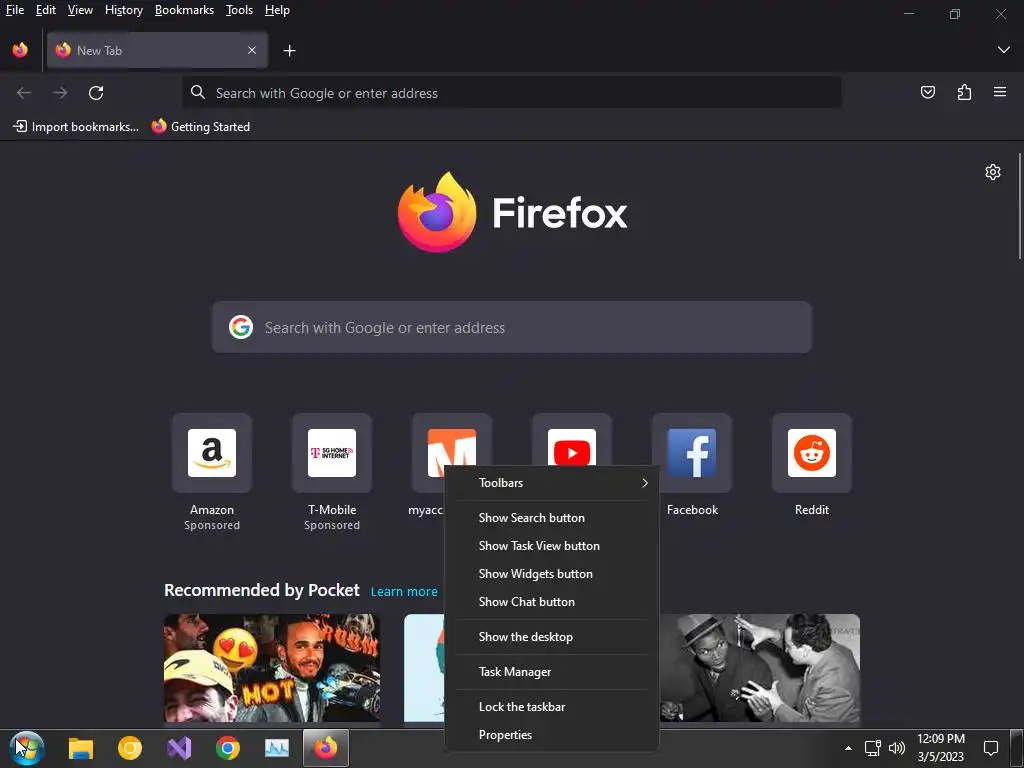Click the Firefox View icon left of tabs
This screenshot has width=1024, height=768.
click(20, 50)
